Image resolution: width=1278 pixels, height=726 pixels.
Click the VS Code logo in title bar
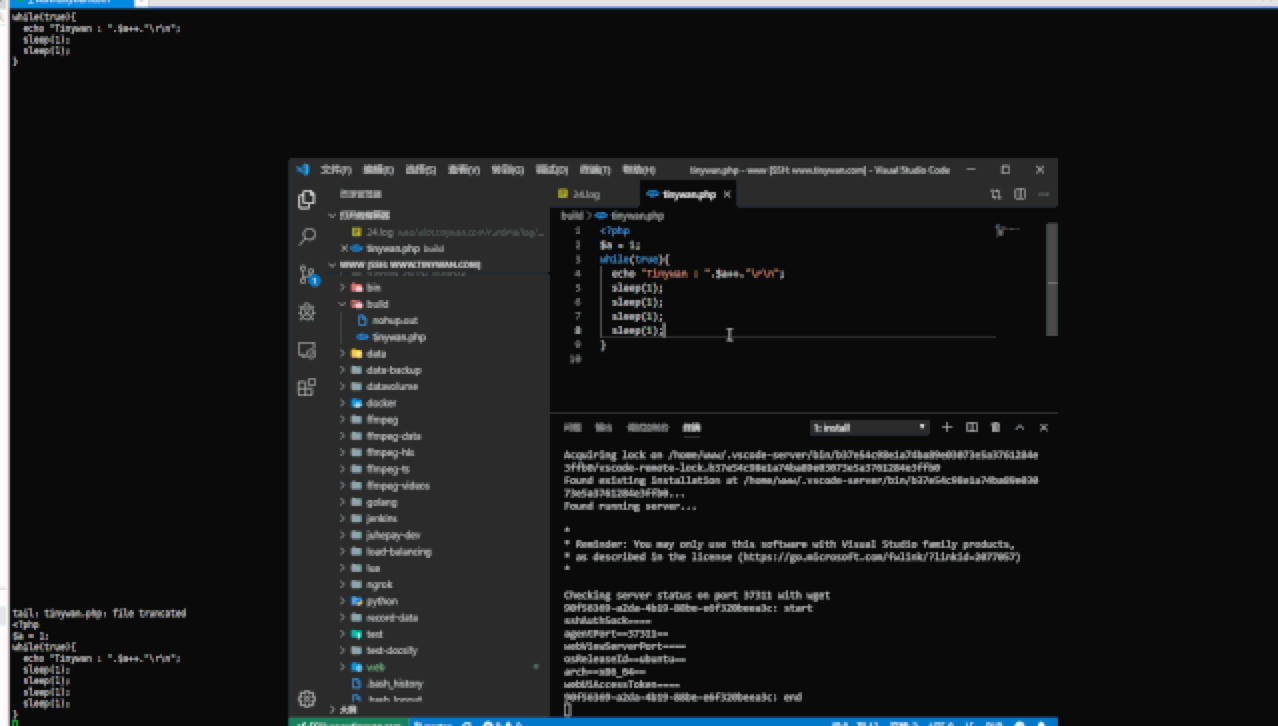point(302,170)
